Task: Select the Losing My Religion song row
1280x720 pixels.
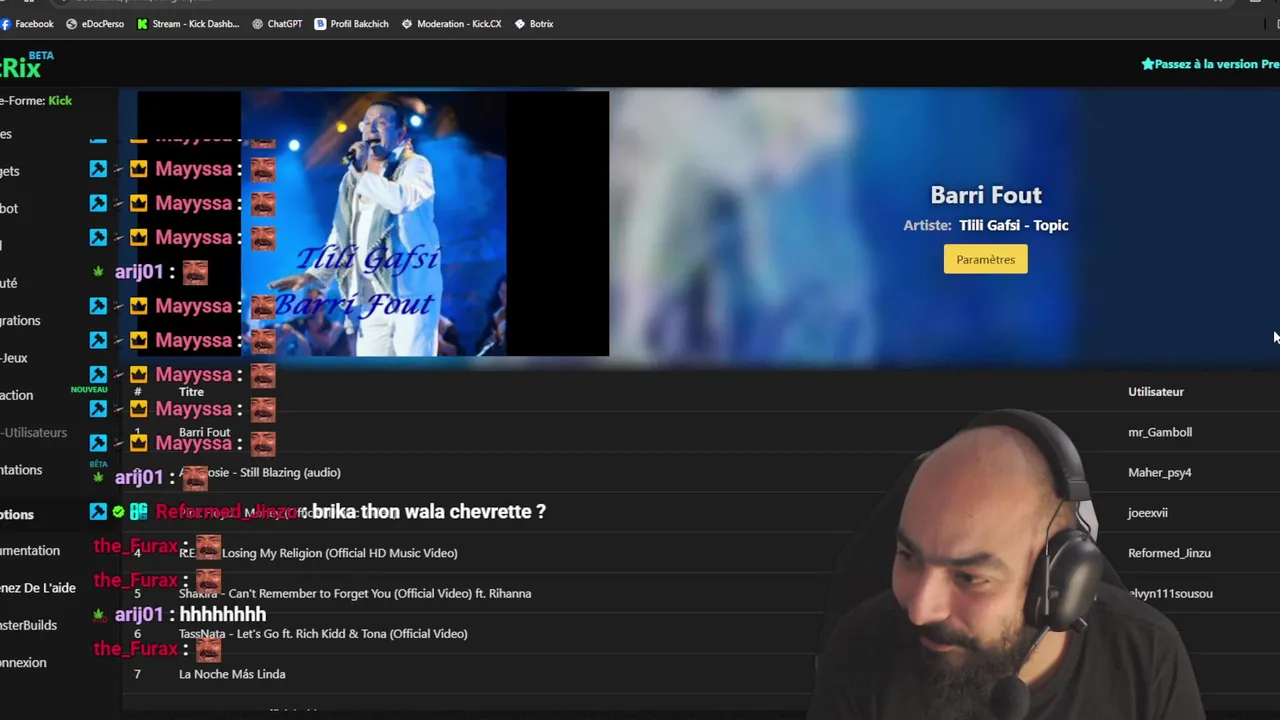Action: pos(700,553)
